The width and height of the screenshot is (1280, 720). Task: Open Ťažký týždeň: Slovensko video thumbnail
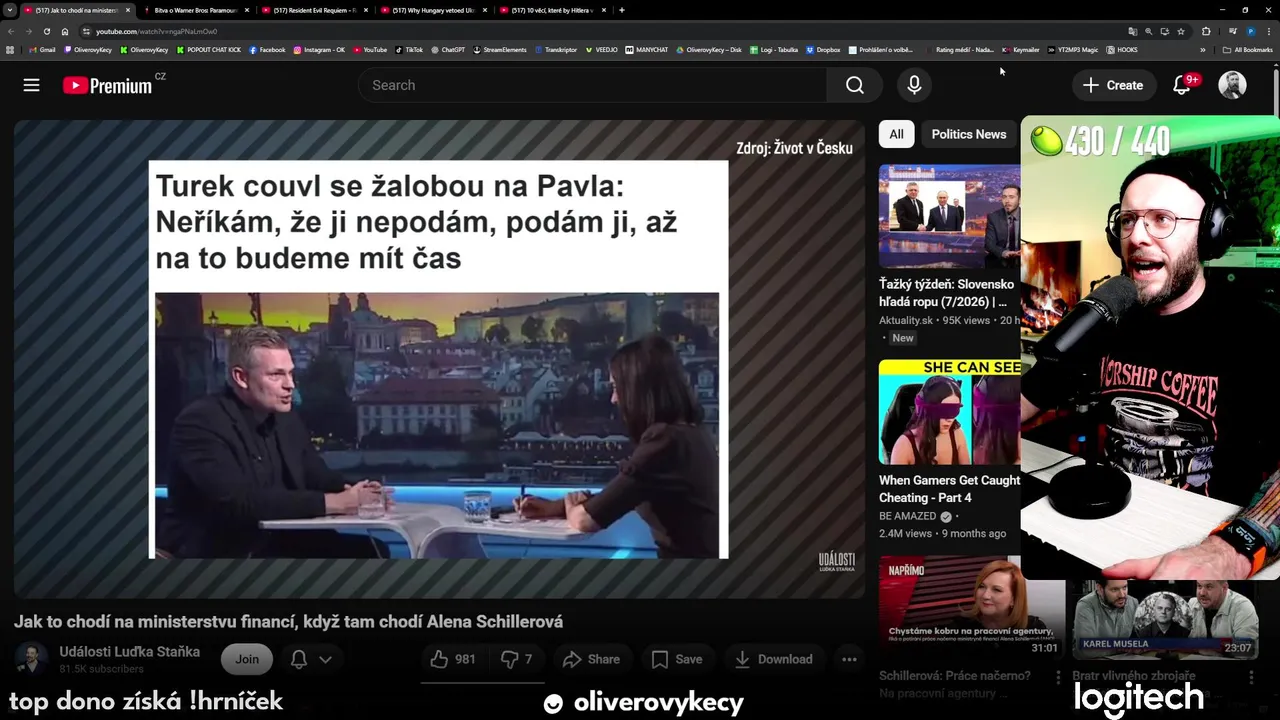point(950,216)
